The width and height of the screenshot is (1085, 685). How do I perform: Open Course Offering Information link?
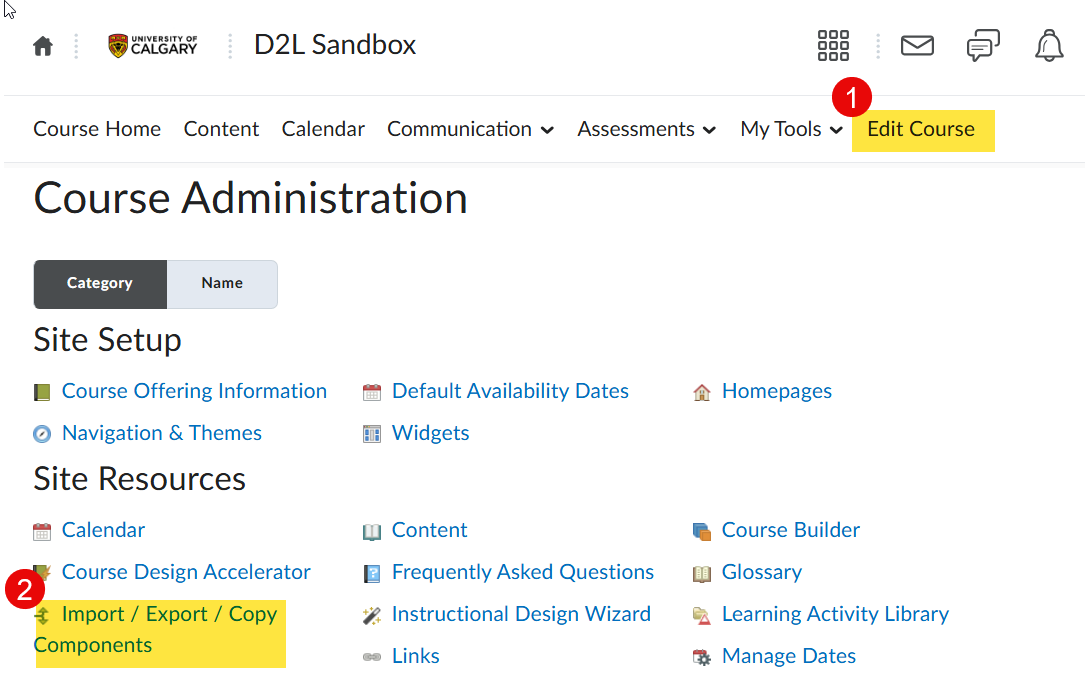(x=194, y=391)
